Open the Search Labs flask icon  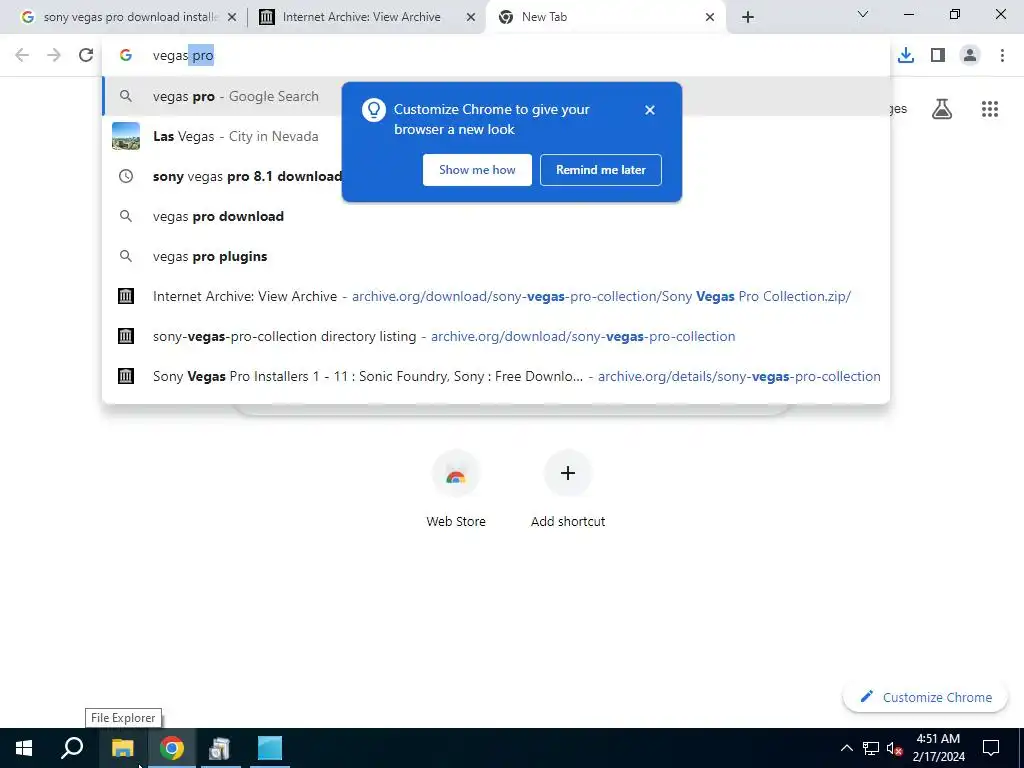click(942, 109)
